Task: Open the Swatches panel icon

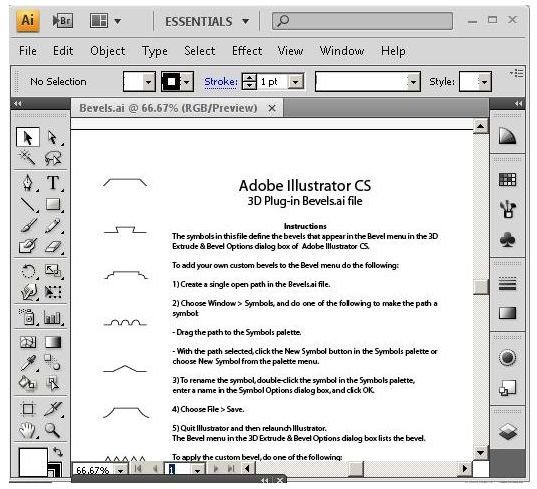Action: point(507,179)
